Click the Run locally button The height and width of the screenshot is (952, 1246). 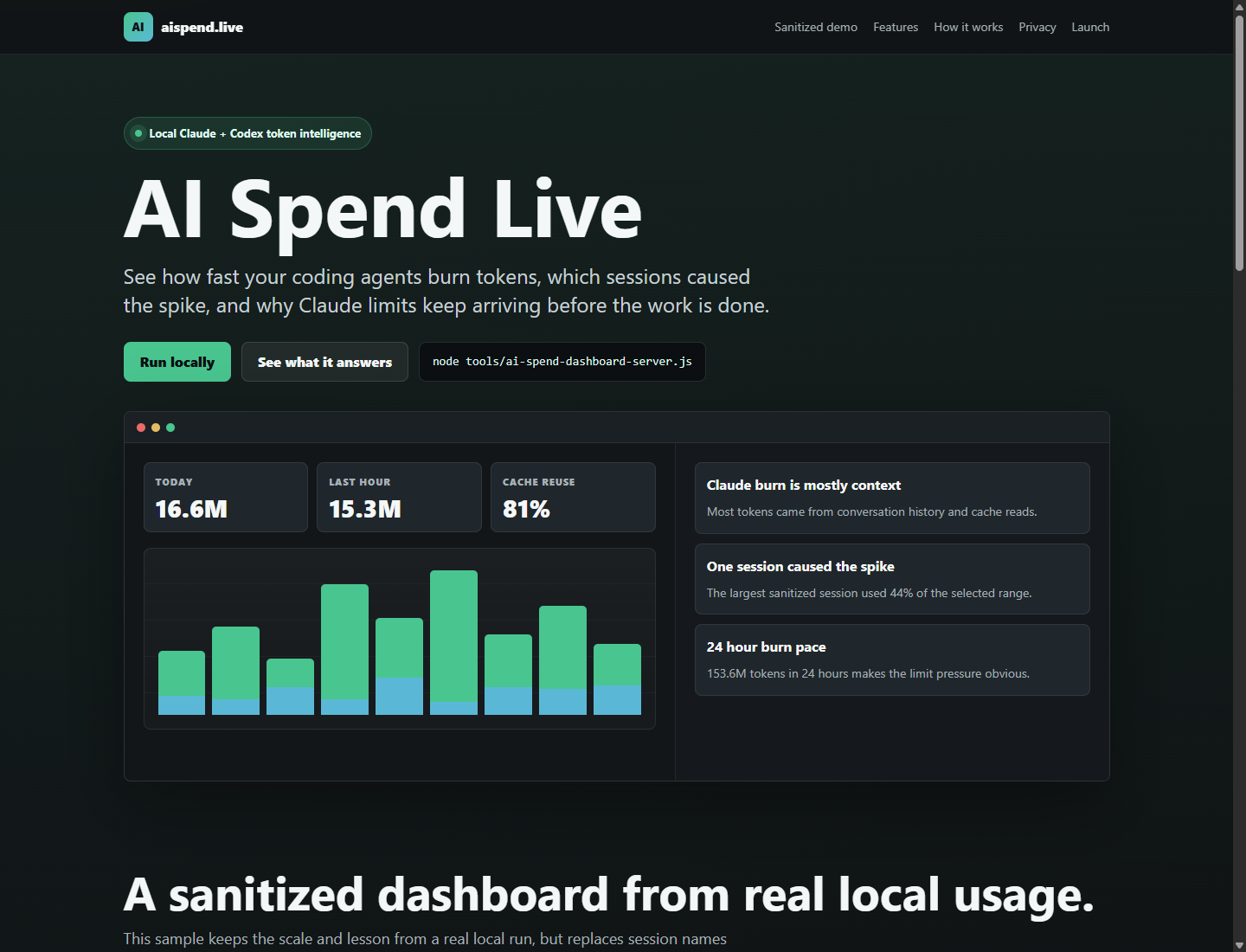pos(177,362)
